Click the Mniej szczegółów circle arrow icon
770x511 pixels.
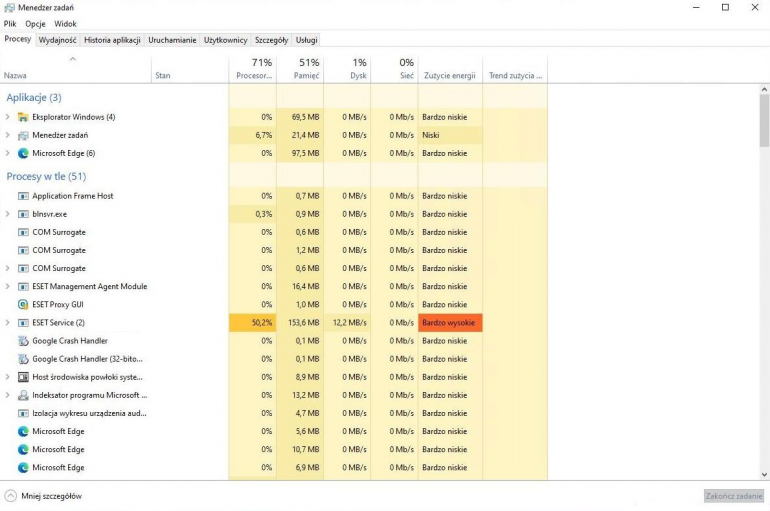coord(10,496)
